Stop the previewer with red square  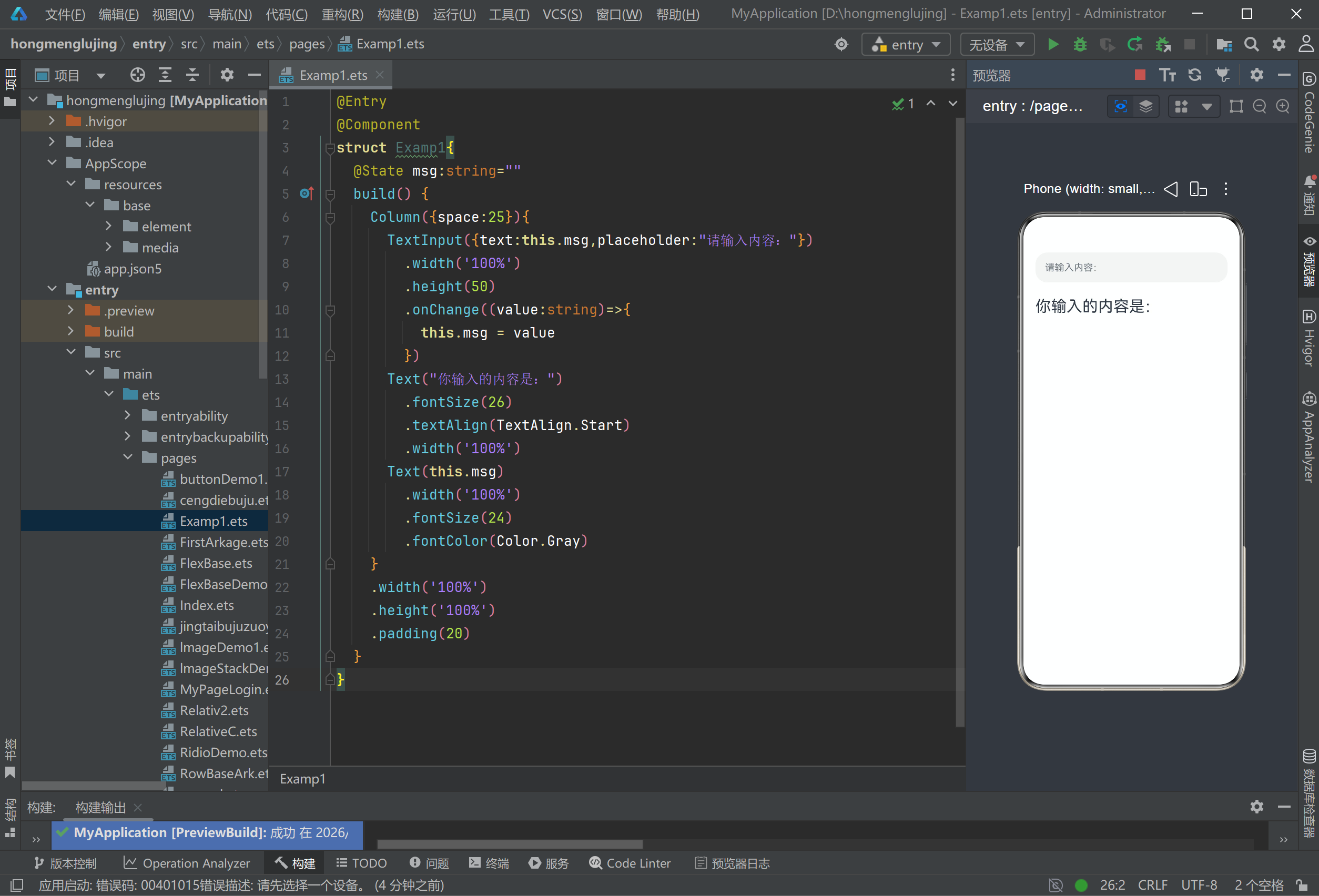pyautogui.click(x=1140, y=75)
